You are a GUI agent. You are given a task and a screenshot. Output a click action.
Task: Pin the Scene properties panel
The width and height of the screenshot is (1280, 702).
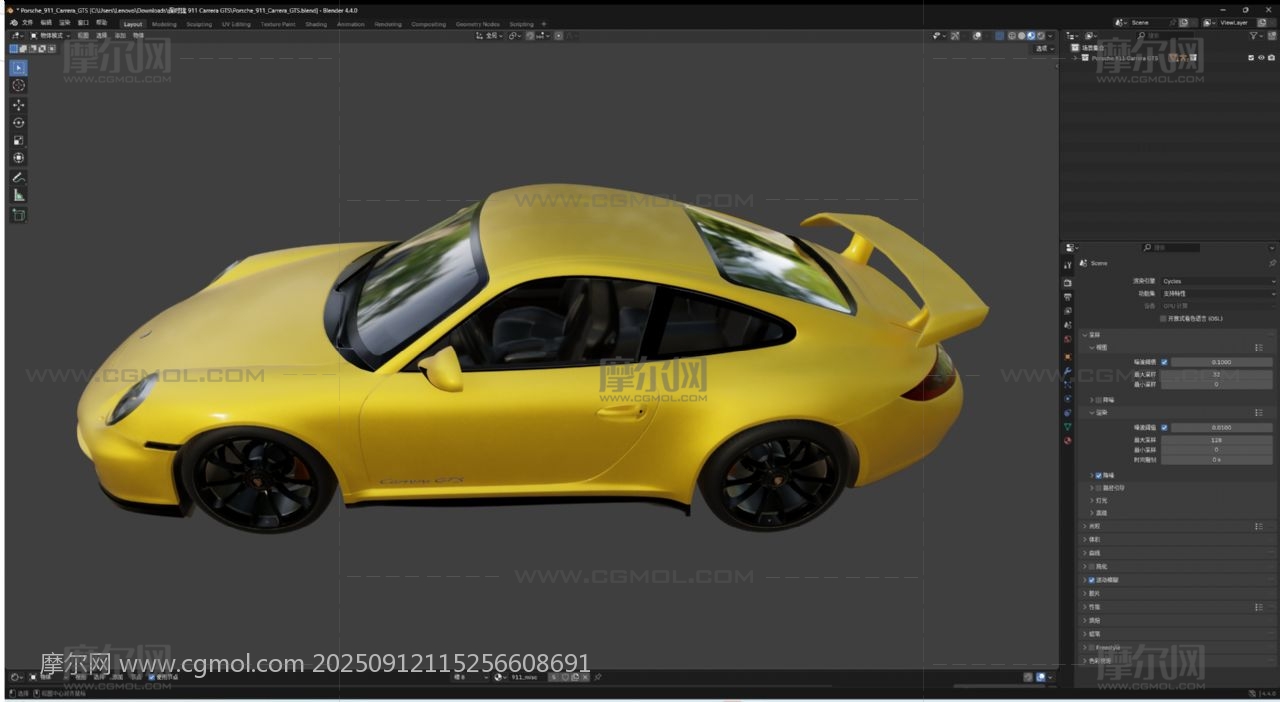(1272, 263)
